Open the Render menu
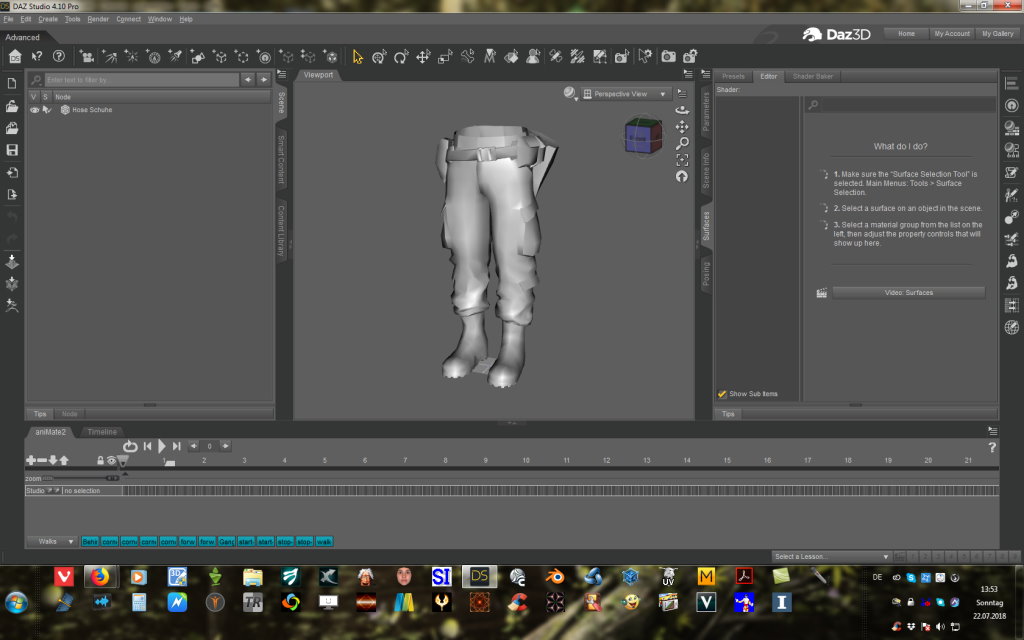Image resolution: width=1024 pixels, height=640 pixels. coord(98,19)
